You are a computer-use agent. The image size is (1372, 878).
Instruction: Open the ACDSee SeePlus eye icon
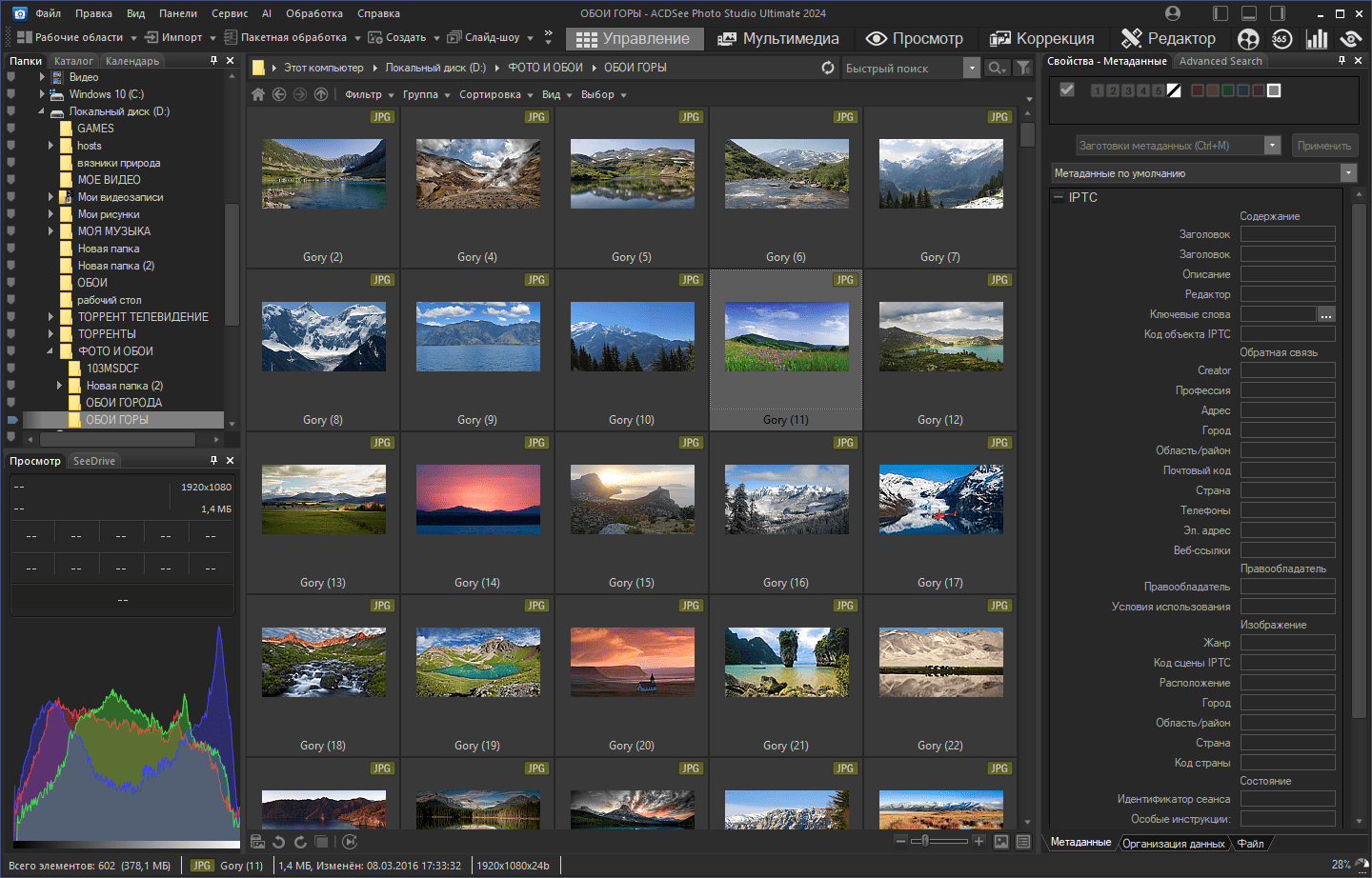[x=1351, y=39]
